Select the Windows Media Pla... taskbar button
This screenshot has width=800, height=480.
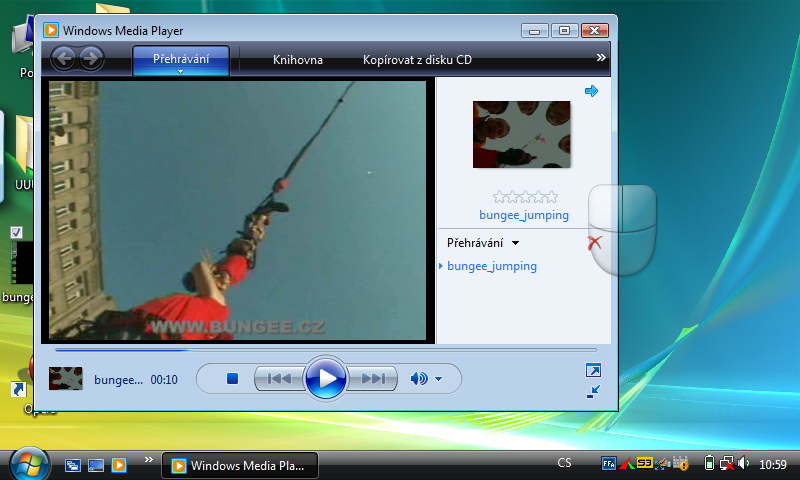(240, 465)
